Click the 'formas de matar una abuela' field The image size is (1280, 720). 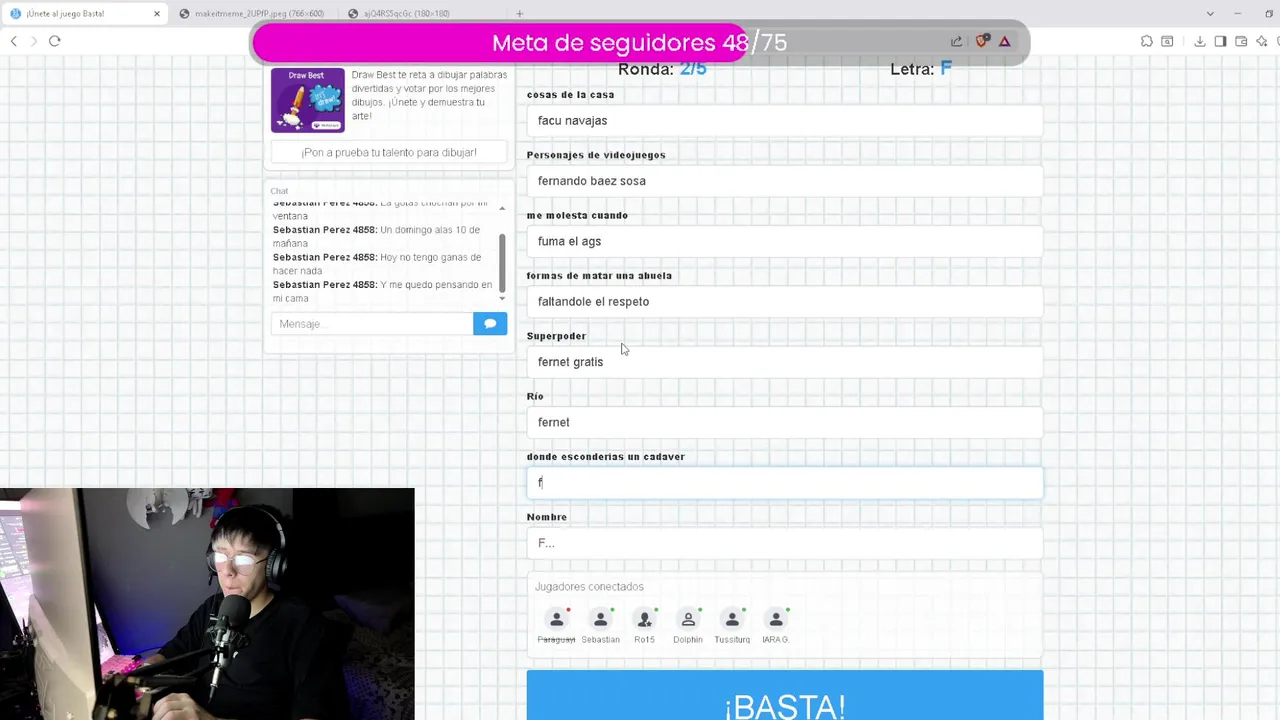(785, 302)
